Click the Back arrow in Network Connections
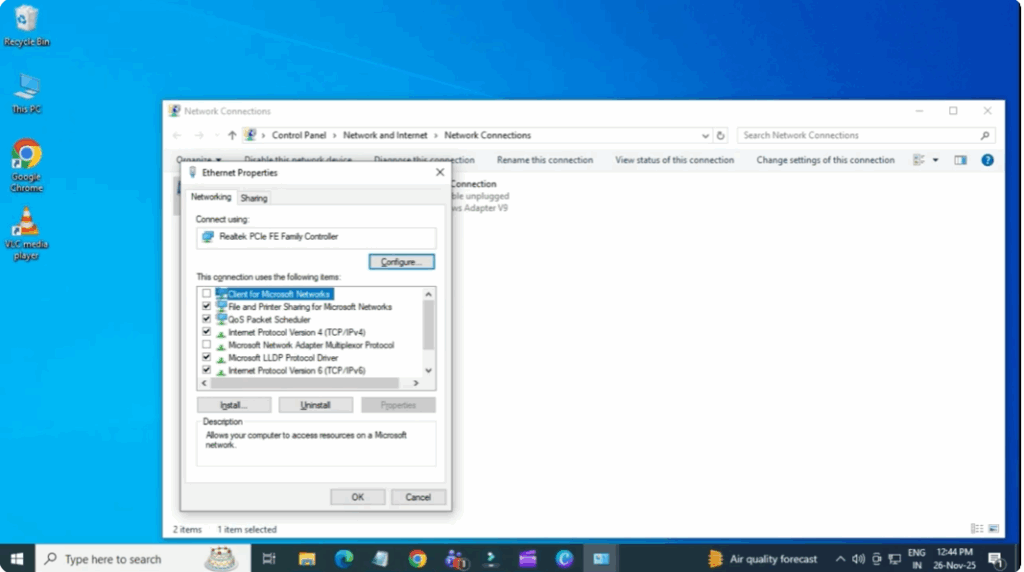 [x=177, y=135]
